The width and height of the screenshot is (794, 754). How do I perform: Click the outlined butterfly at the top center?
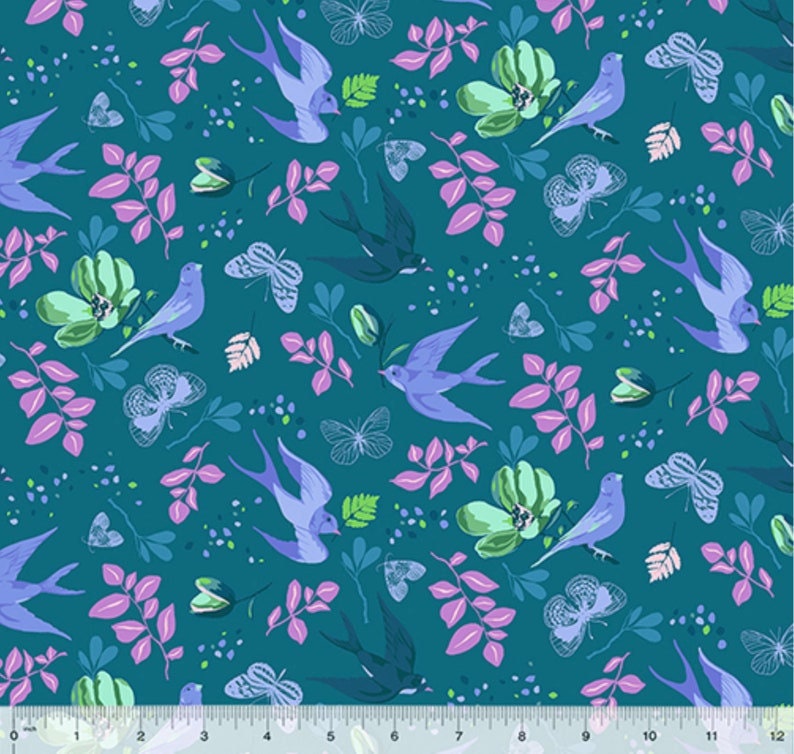click(x=356, y=20)
